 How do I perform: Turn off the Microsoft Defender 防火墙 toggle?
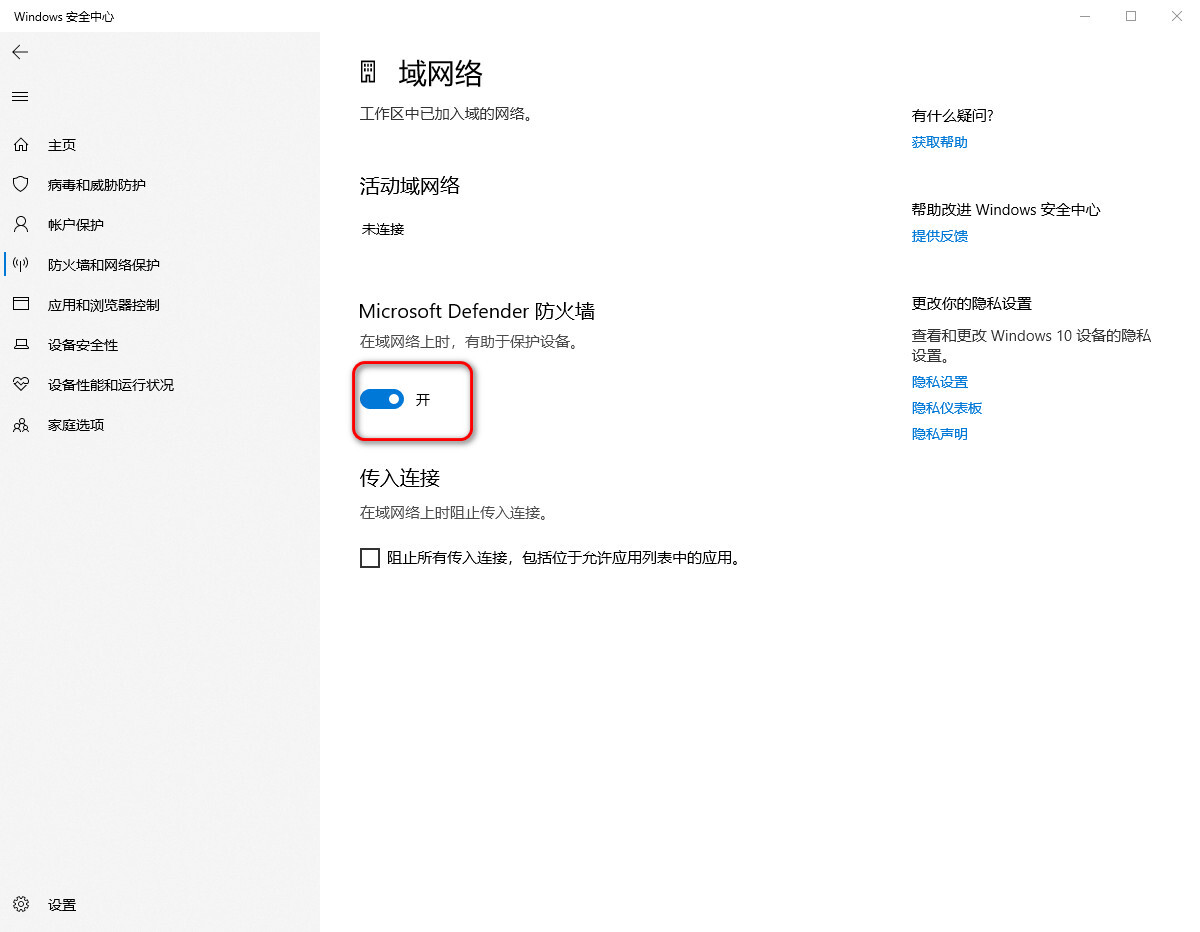pyautogui.click(x=381, y=400)
